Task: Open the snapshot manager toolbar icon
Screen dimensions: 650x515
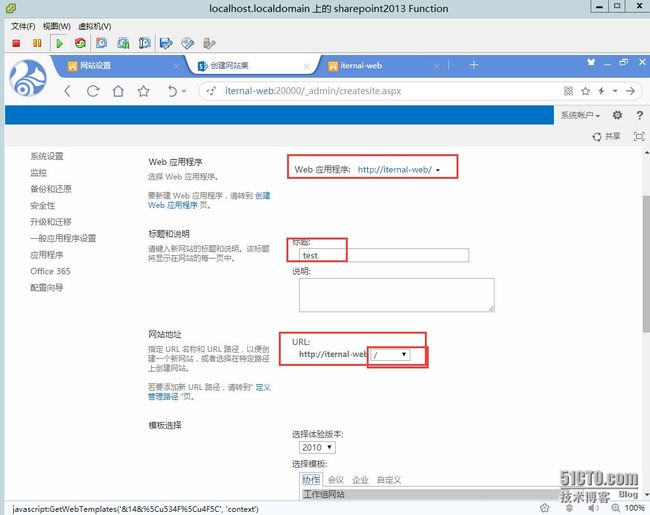Action: 145,43
